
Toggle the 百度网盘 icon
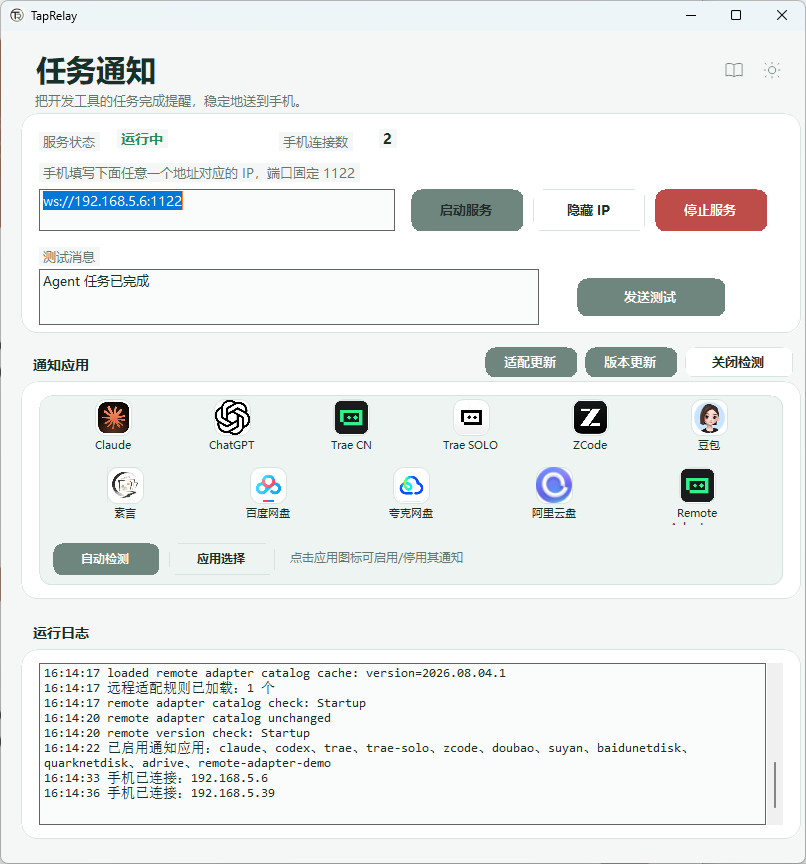pyautogui.click(x=268, y=485)
